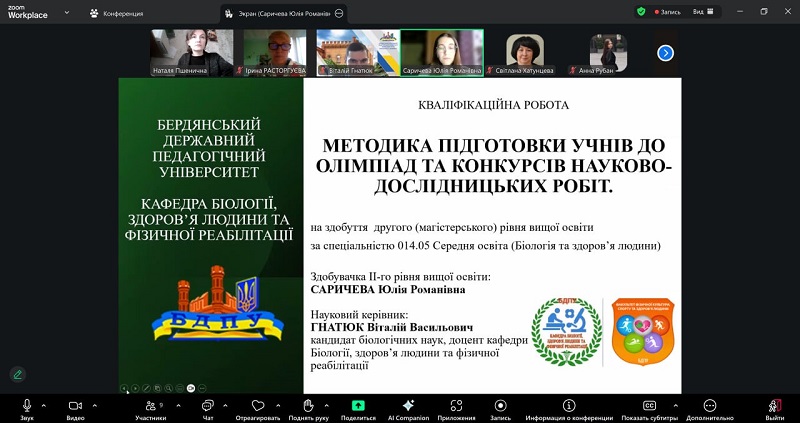Open the Чат chat panel
The image size is (800, 423).
[208, 406]
